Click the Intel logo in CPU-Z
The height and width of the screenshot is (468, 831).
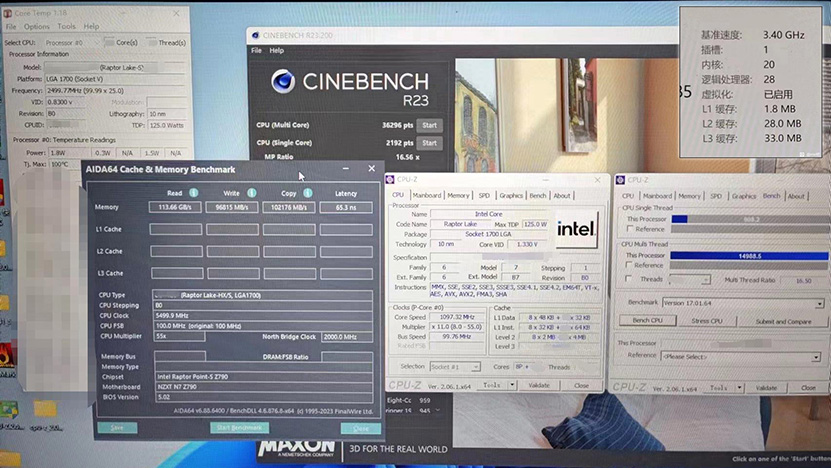[x=577, y=229]
